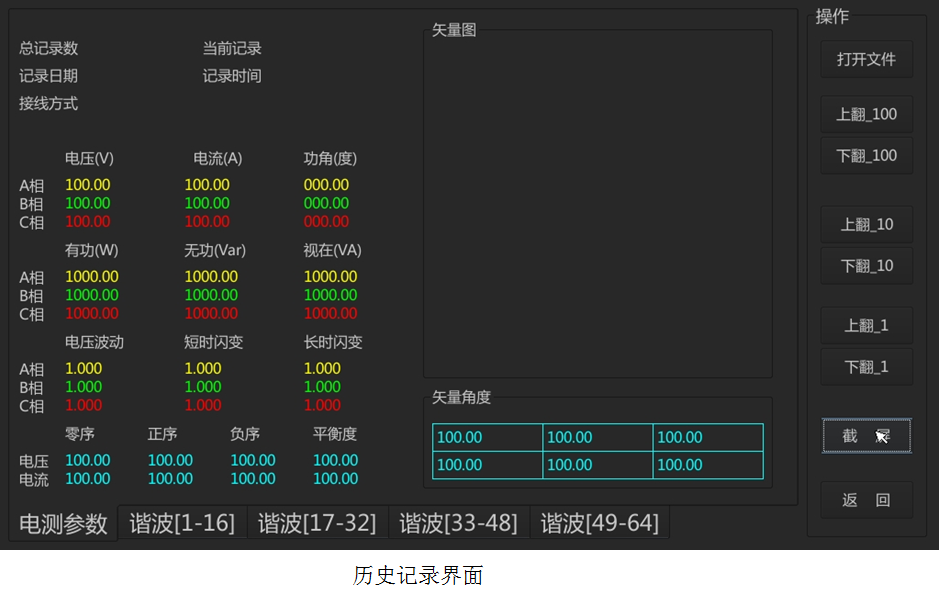
Task: Click the 上翻_10 button
Action: tap(866, 225)
